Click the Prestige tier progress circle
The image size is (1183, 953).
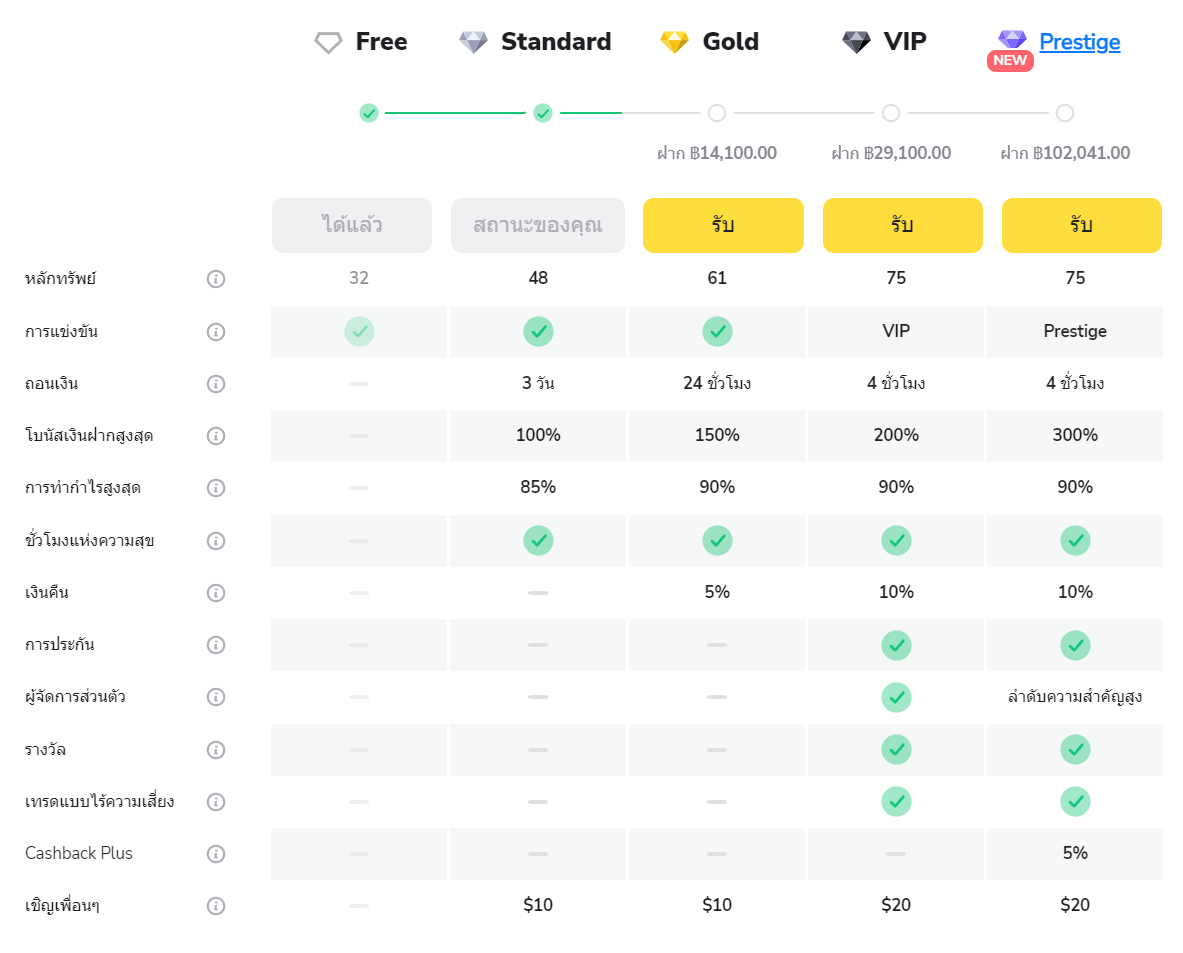click(1065, 113)
